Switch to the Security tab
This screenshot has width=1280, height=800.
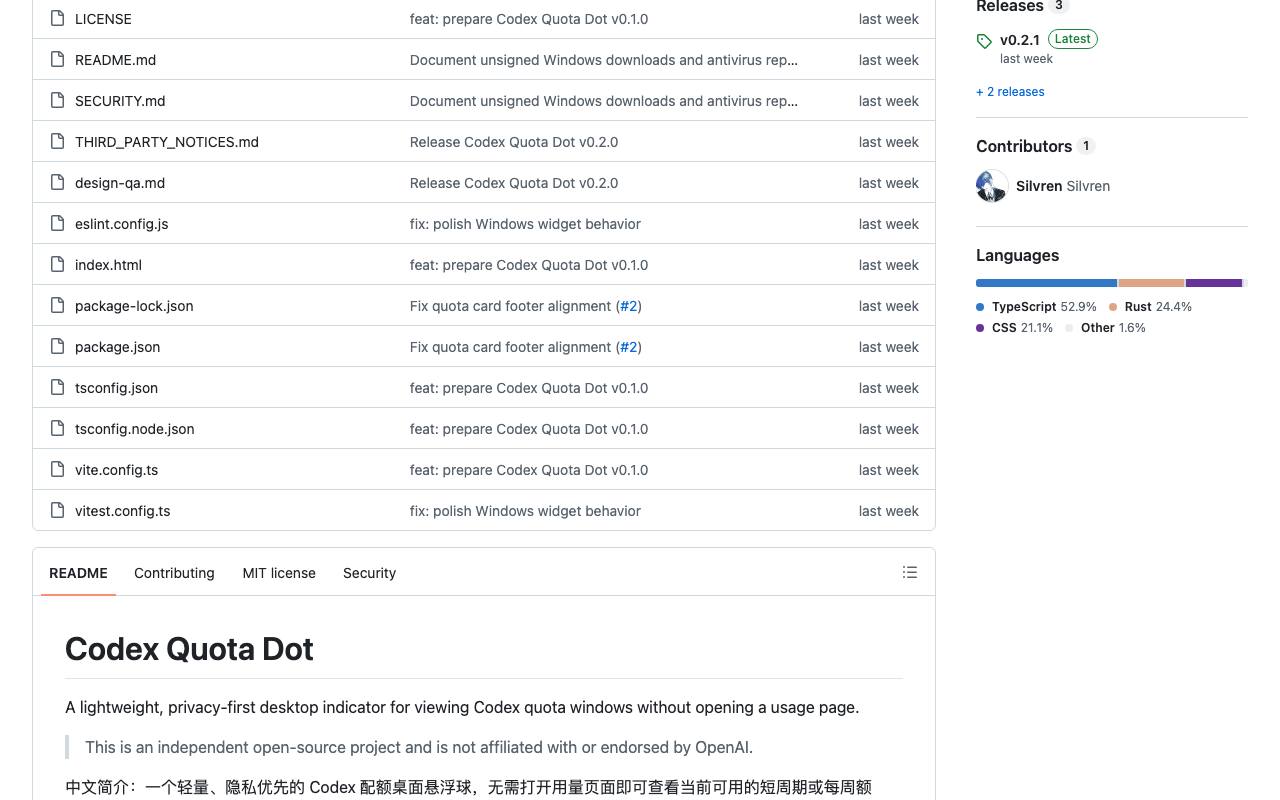pos(369,573)
